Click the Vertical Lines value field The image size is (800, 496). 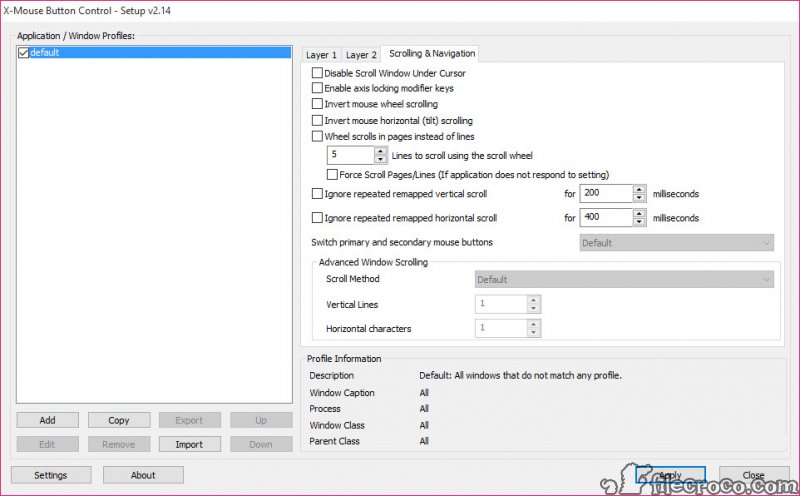501,304
